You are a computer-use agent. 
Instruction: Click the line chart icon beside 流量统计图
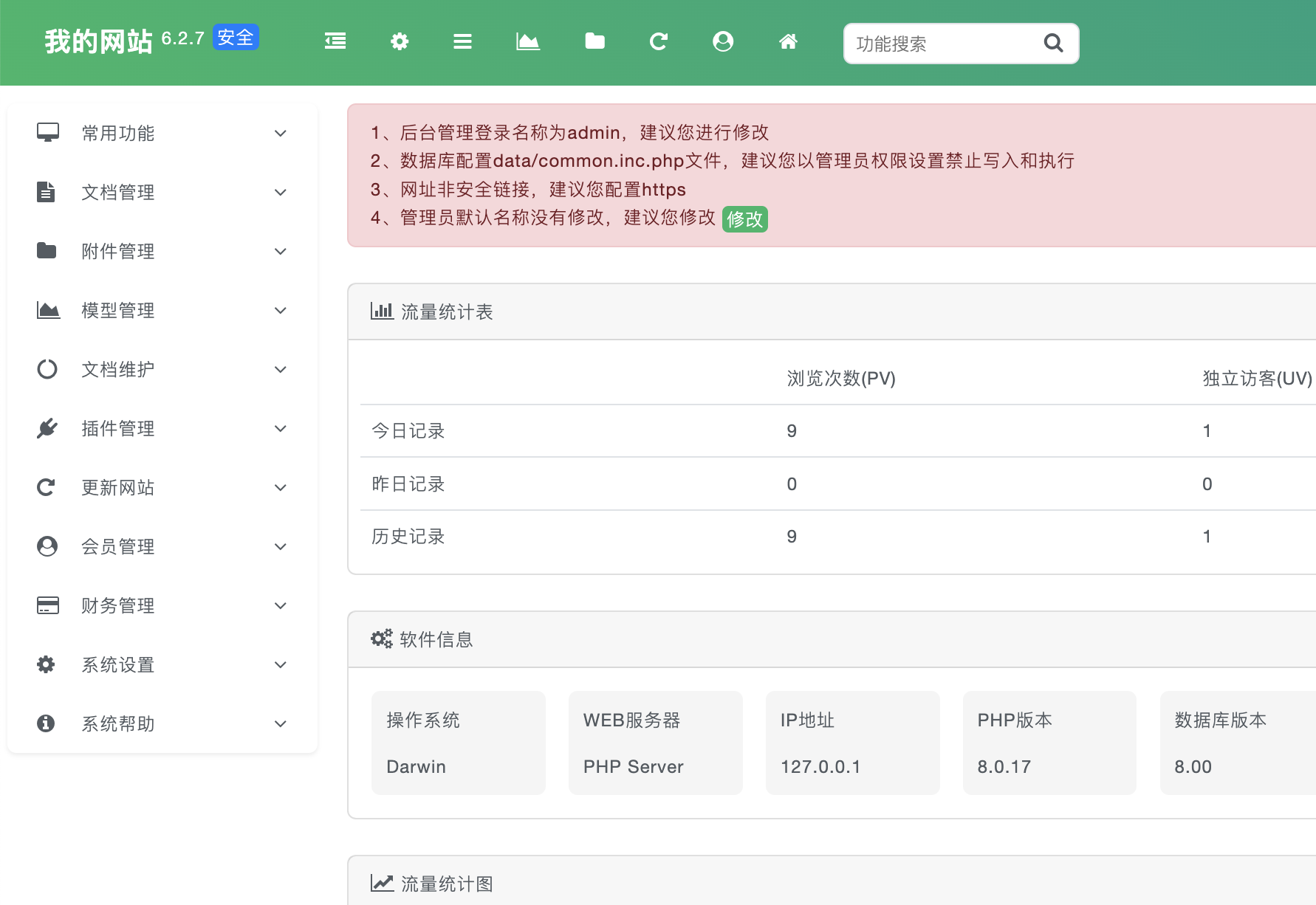point(382,883)
